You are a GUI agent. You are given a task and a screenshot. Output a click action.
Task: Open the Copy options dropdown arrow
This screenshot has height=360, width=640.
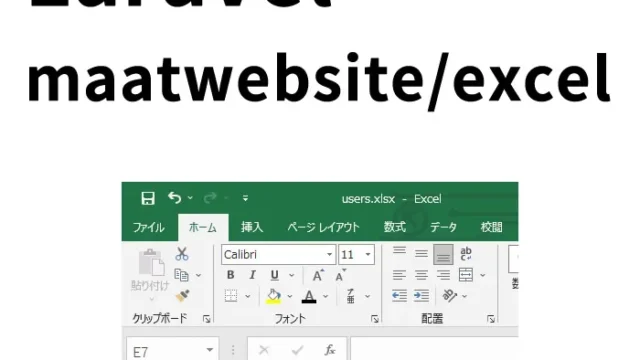coord(198,276)
